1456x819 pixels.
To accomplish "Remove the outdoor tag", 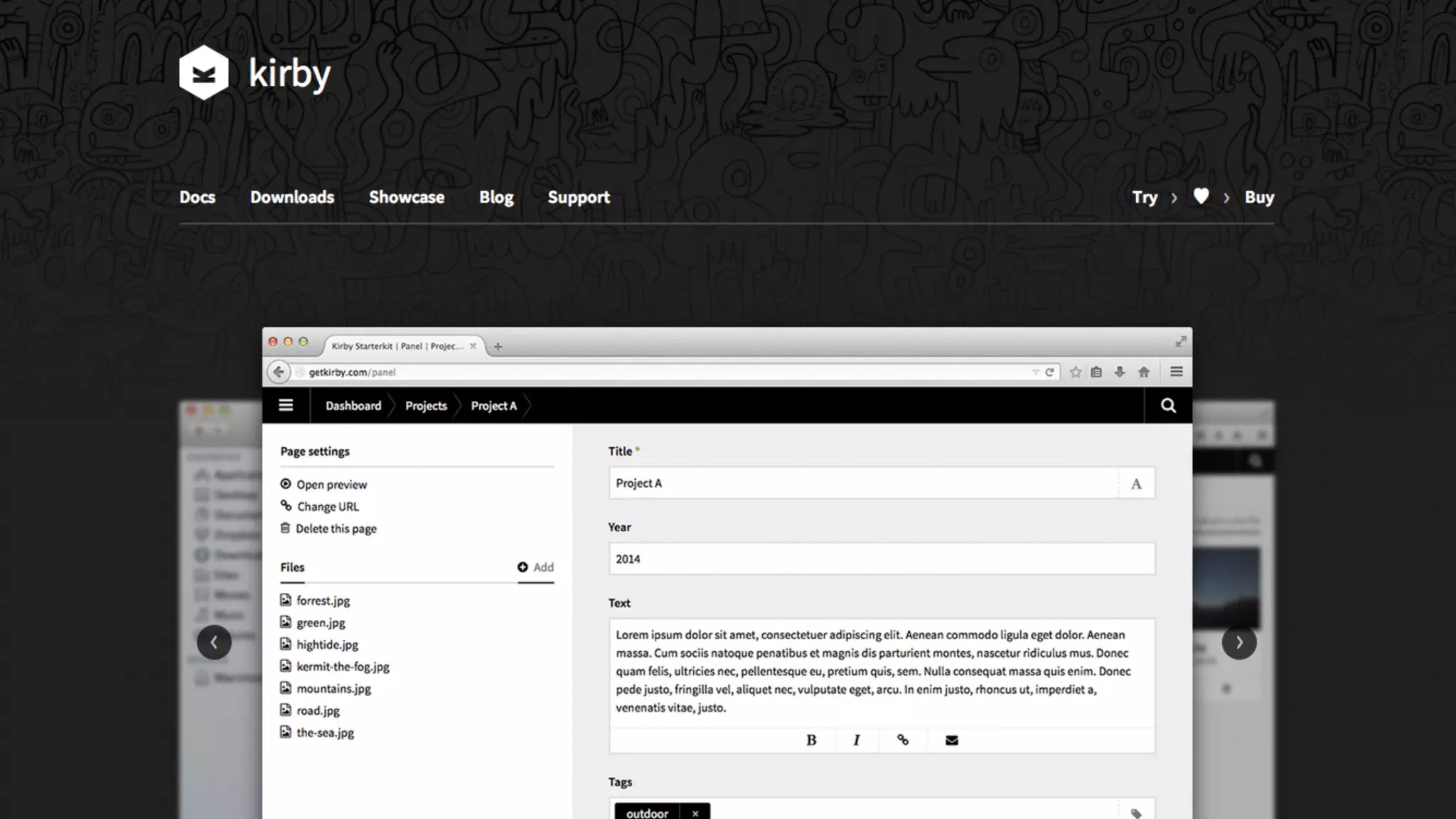I will (695, 813).
